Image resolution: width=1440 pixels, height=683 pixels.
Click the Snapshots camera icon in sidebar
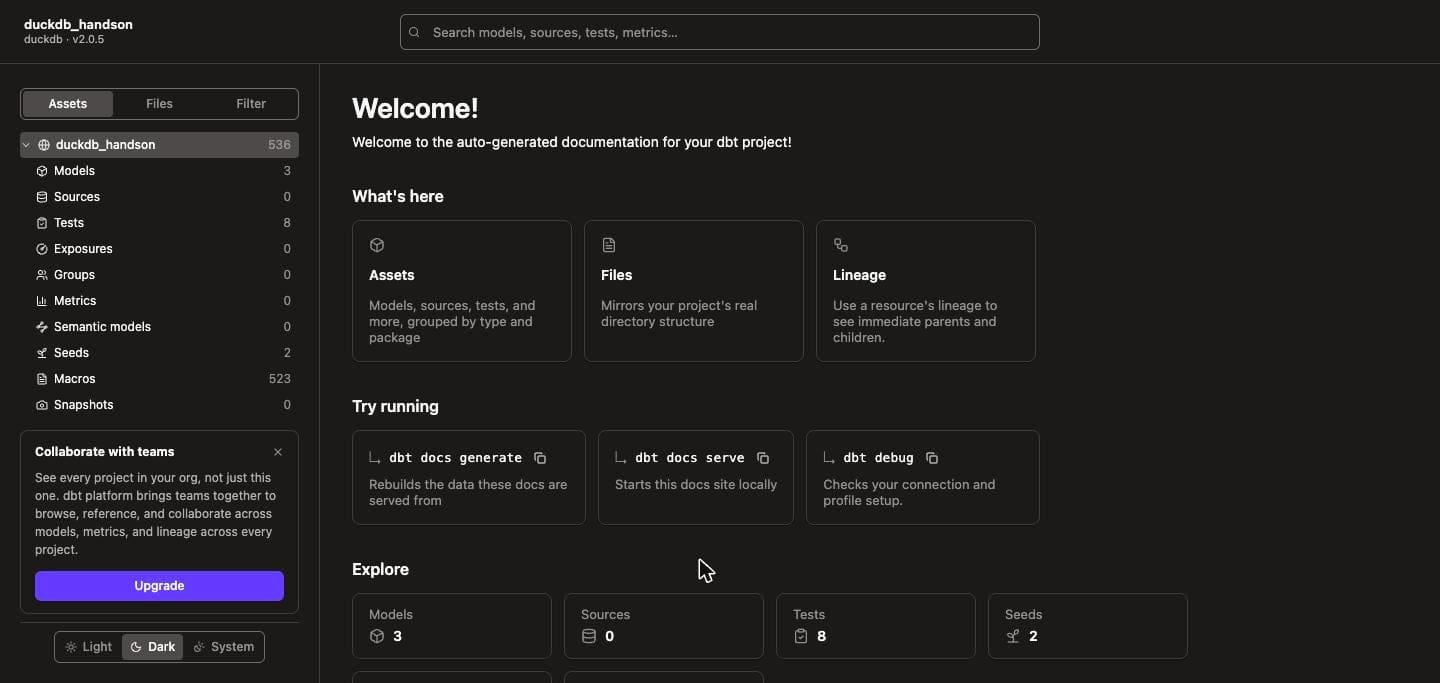pos(42,405)
